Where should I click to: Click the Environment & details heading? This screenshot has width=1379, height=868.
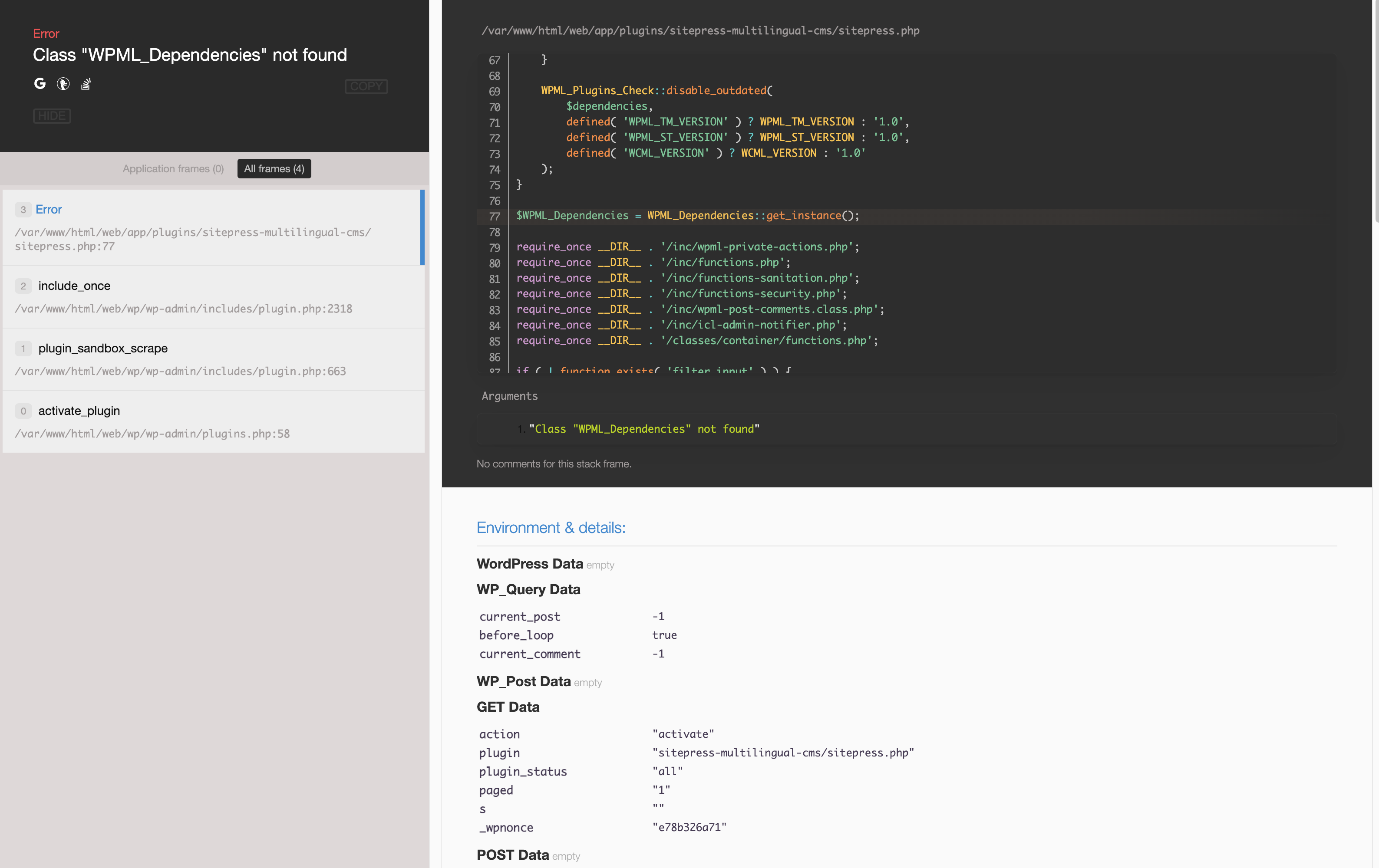551,527
